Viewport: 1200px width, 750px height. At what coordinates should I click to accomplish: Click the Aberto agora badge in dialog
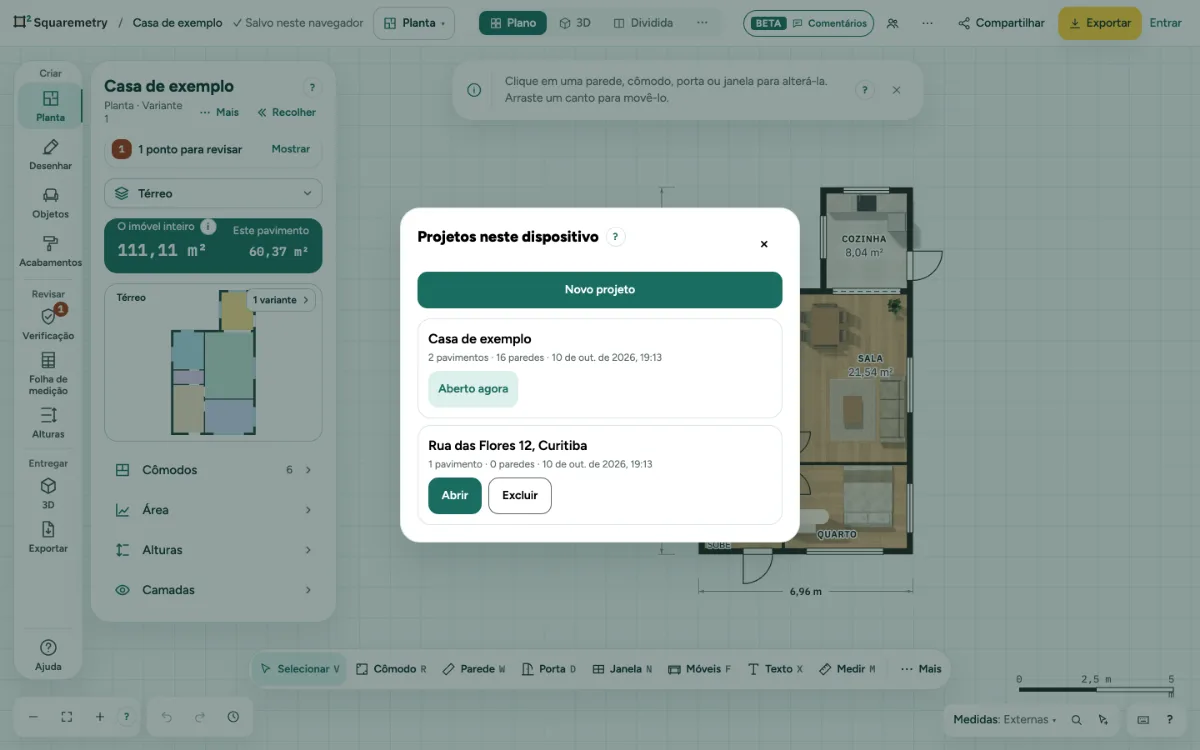click(473, 389)
